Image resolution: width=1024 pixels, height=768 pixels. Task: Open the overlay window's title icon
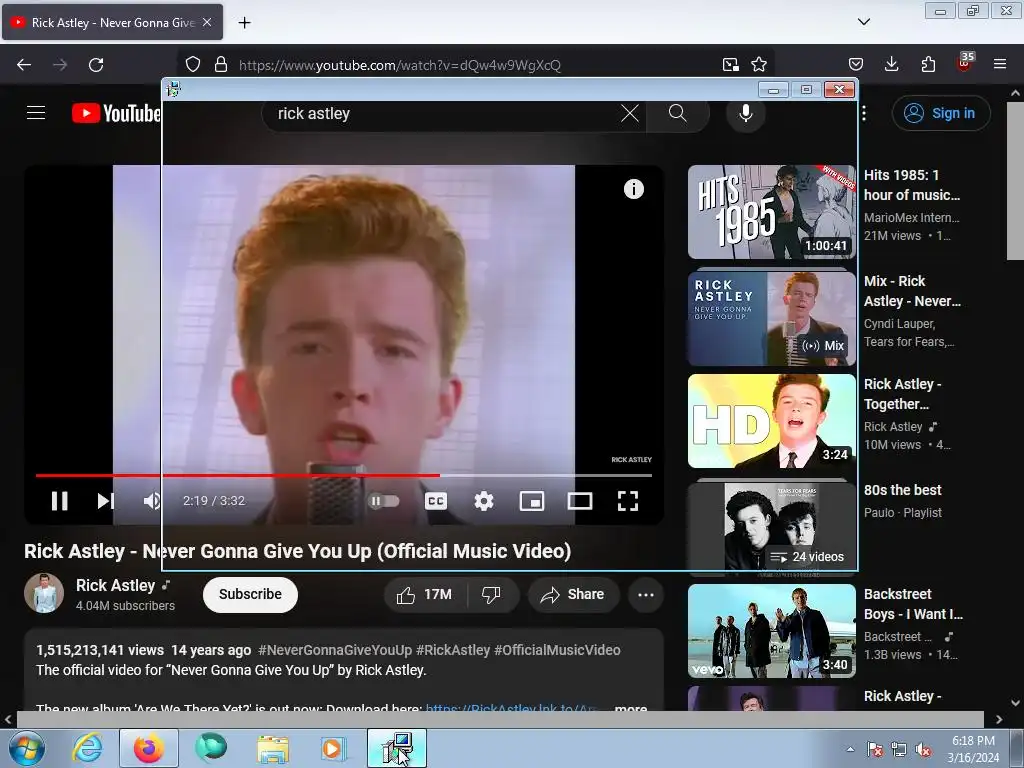click(x=174, y=89)
